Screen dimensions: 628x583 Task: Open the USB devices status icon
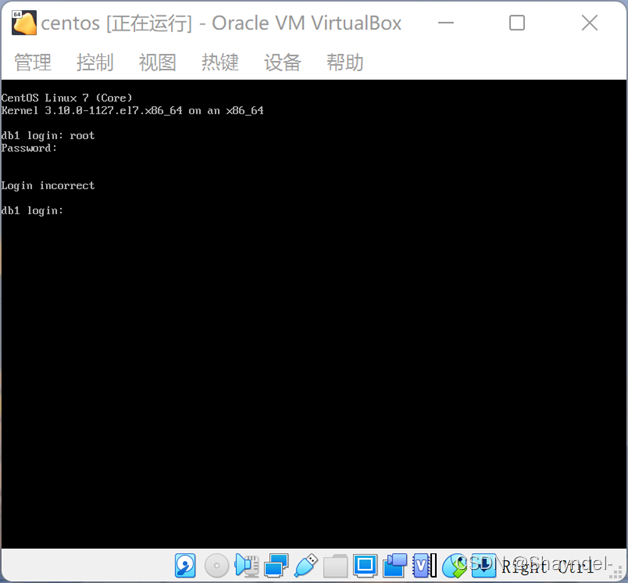tap(306, 565)
